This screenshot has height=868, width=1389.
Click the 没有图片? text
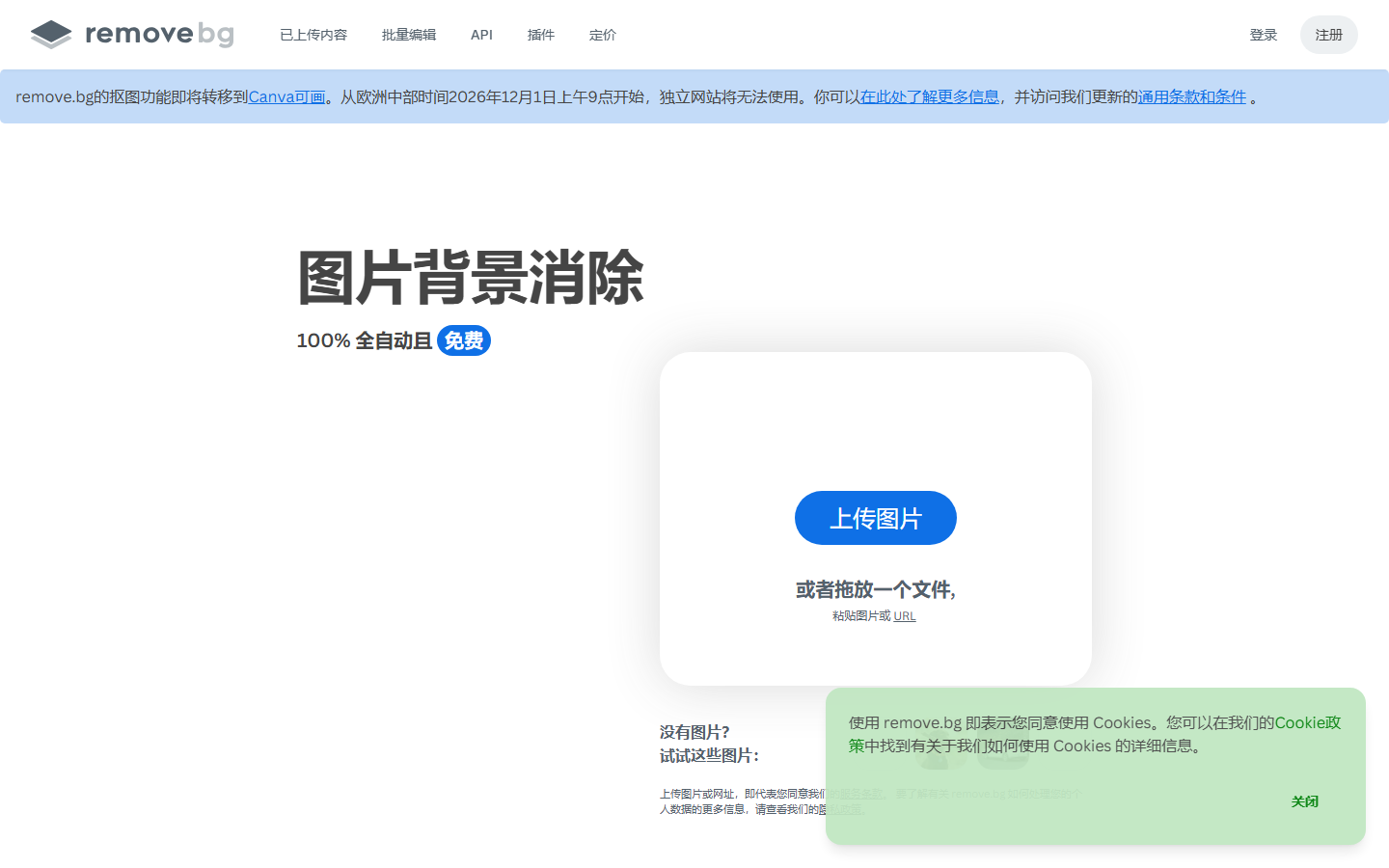click(x=694, y=732)
